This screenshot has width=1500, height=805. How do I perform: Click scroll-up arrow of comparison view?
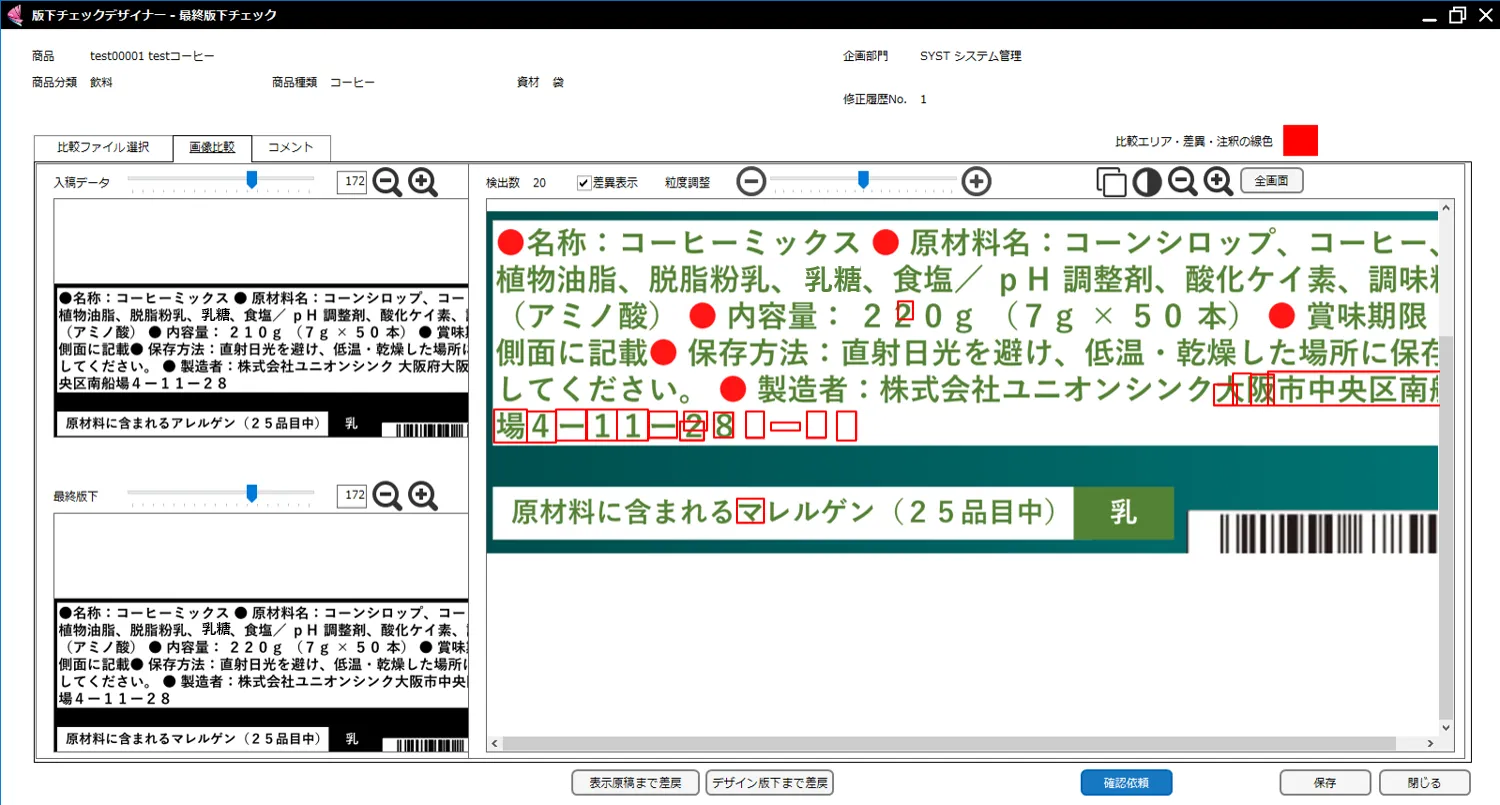1446,210
